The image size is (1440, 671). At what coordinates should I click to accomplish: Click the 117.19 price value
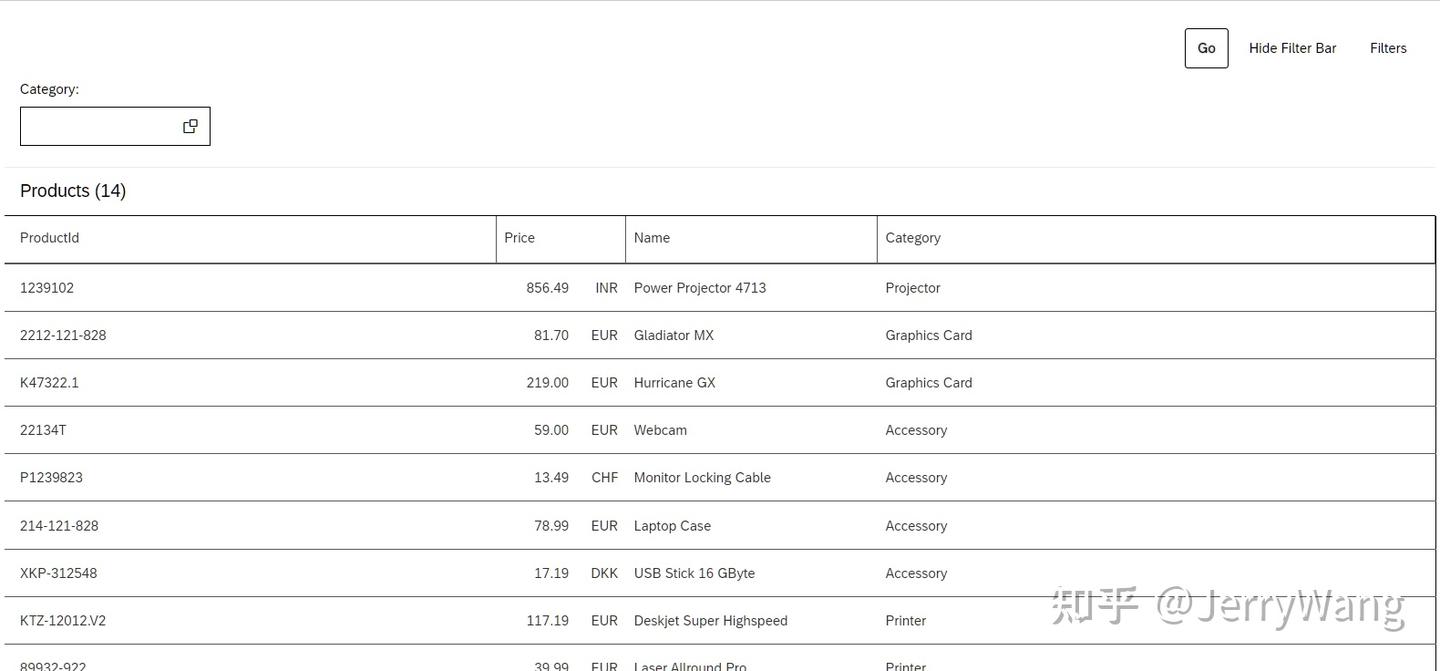(547, 621)
